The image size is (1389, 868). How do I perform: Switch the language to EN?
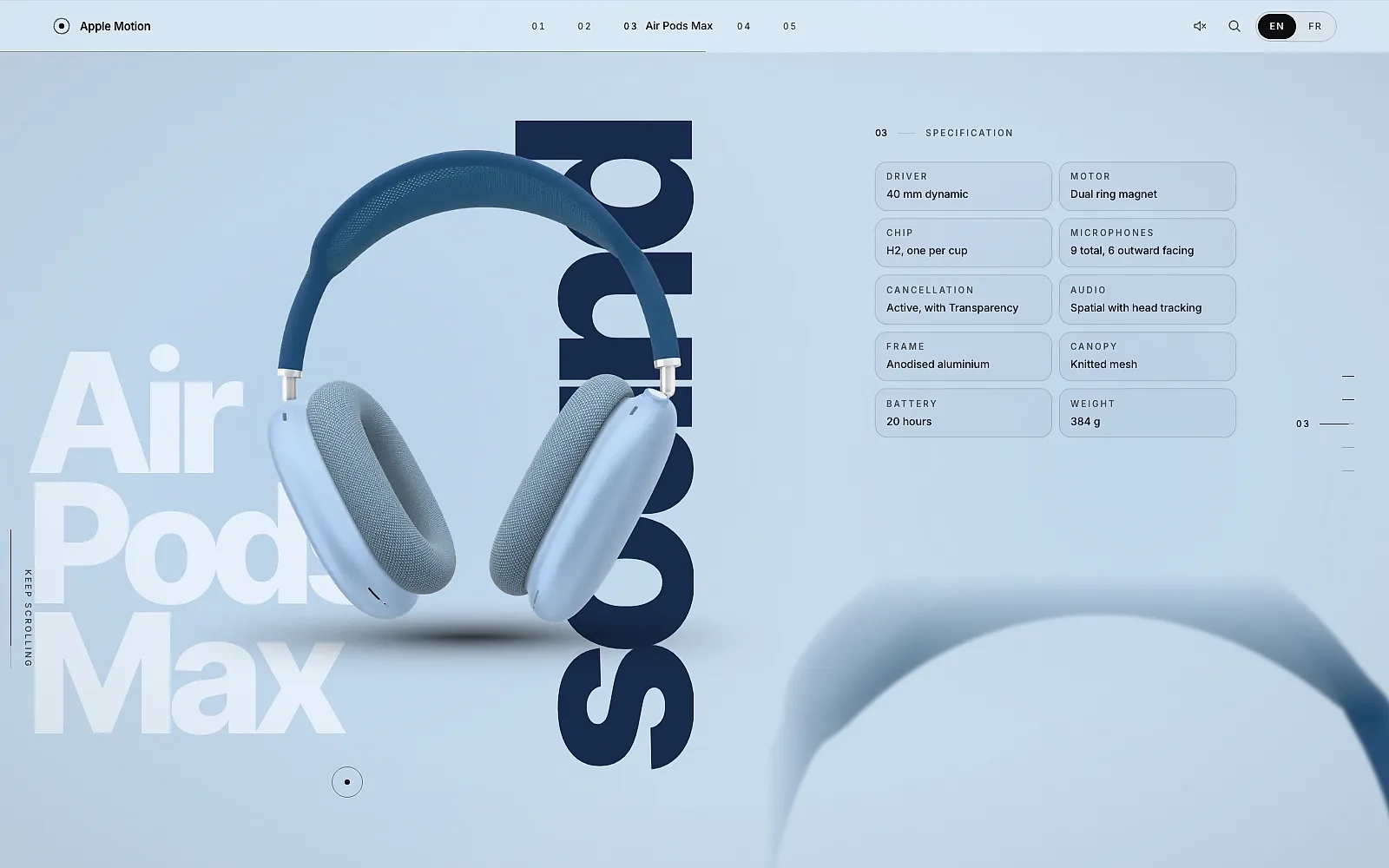coord(1276,26)
